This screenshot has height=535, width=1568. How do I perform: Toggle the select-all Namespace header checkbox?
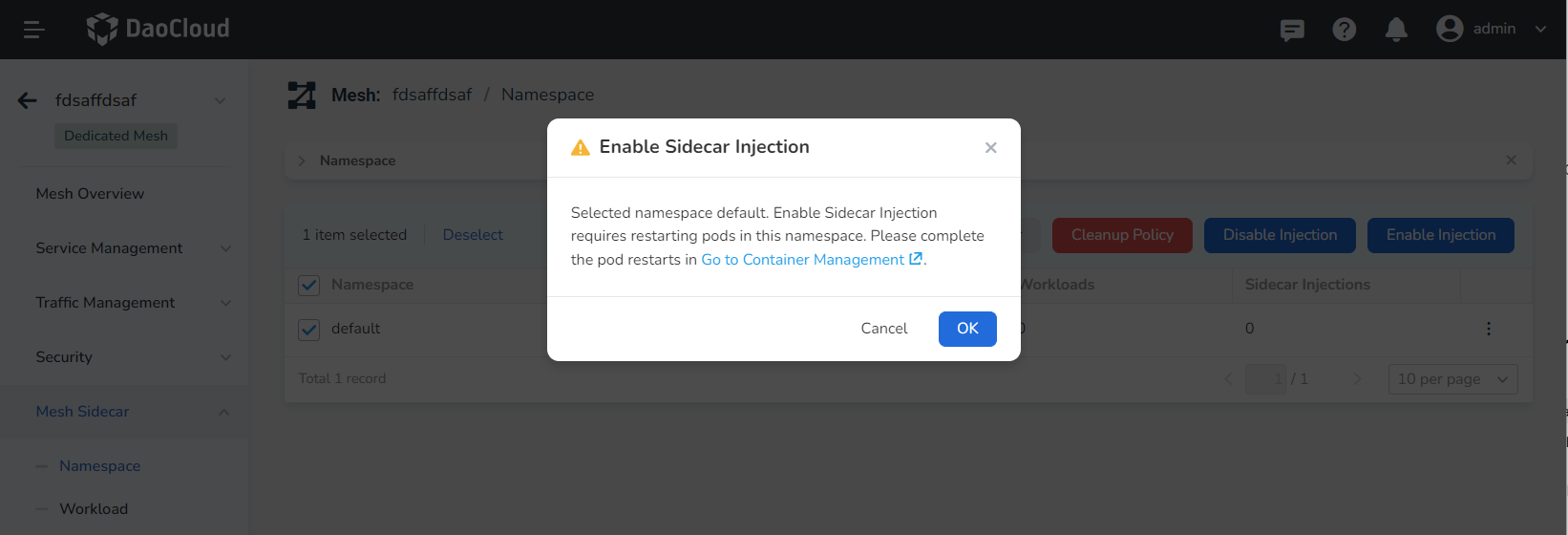pos(309,285)
